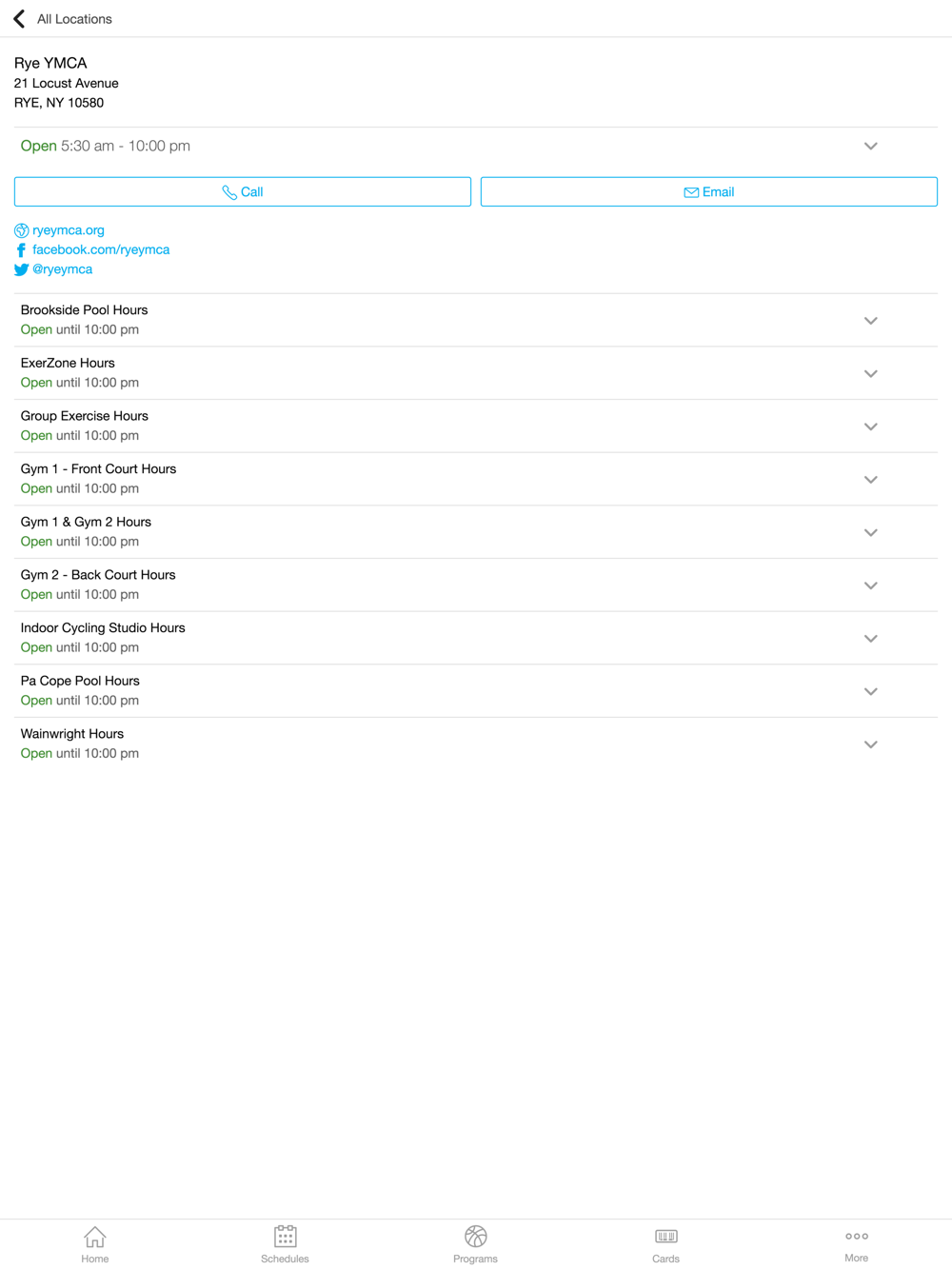This screenshot has width=952, height=1270.
Task: Expand Brookside Pool Hours chevron
Action: coord(870,321)
